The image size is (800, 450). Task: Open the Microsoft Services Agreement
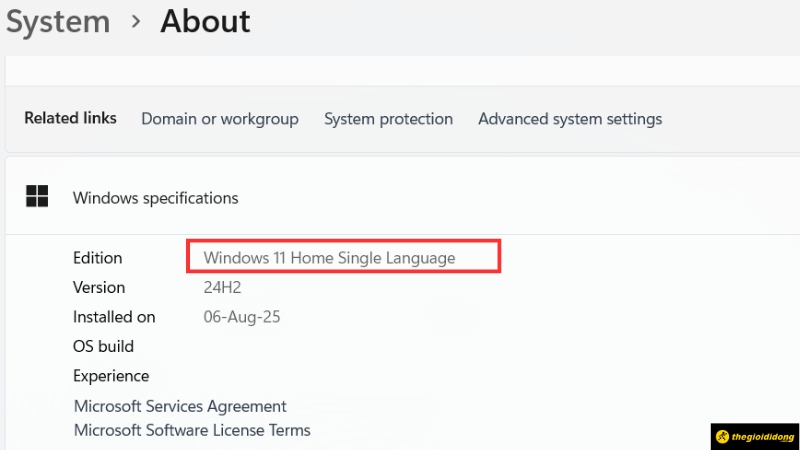(180, 406)
